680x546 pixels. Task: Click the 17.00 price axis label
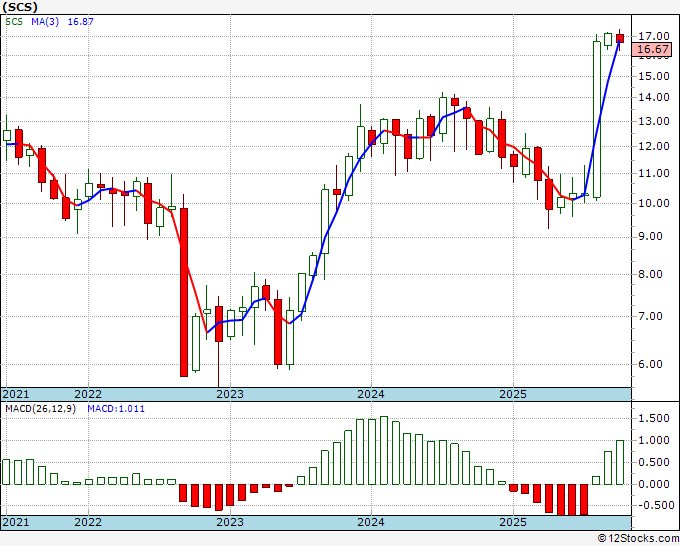(654, 36)
